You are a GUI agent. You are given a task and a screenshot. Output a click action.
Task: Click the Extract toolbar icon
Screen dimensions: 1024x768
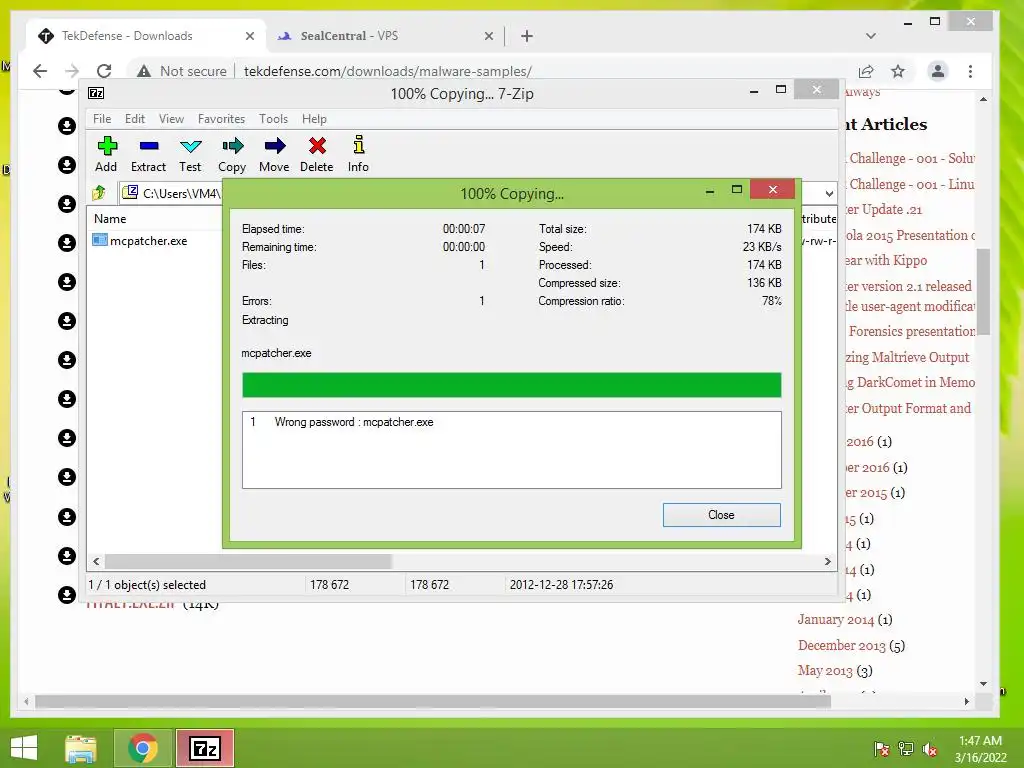click(149, 146)
